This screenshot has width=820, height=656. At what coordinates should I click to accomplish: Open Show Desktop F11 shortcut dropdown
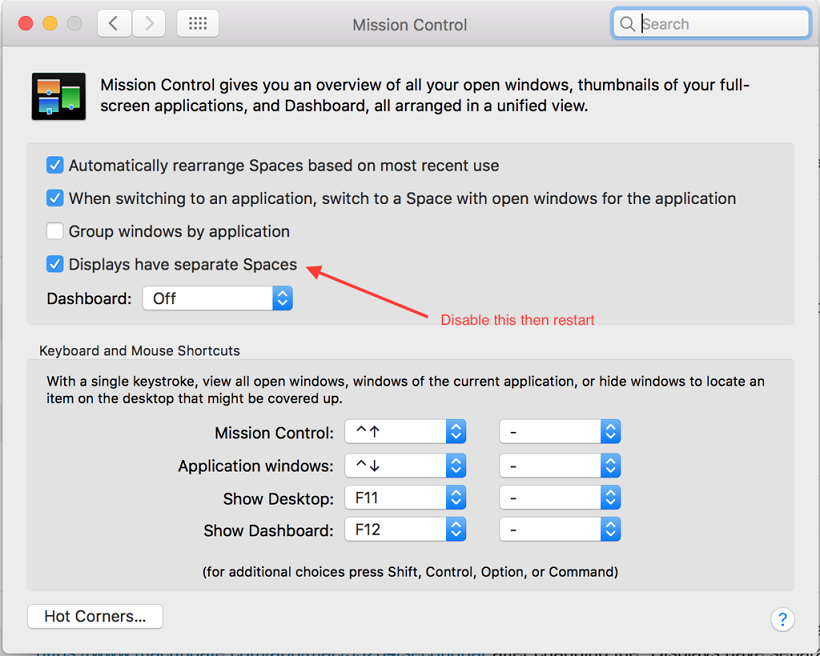405,498
